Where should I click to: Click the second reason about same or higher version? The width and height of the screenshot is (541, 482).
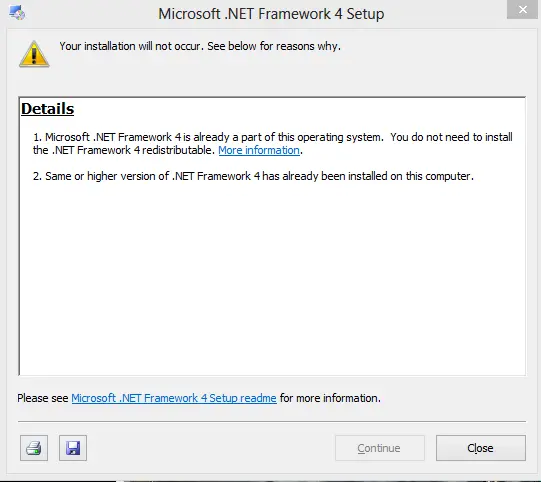[253, 176]
